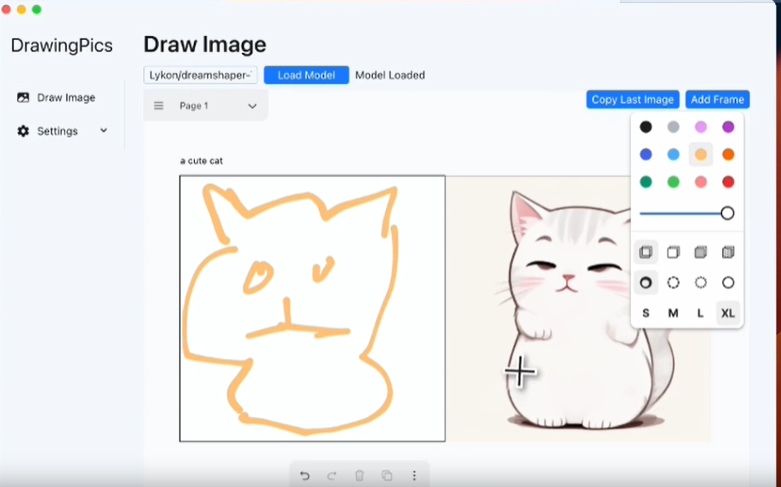Expand the Settings sidebar chevron
The height and width of the screenshot is (487, 781).
[x=103, y=130]
